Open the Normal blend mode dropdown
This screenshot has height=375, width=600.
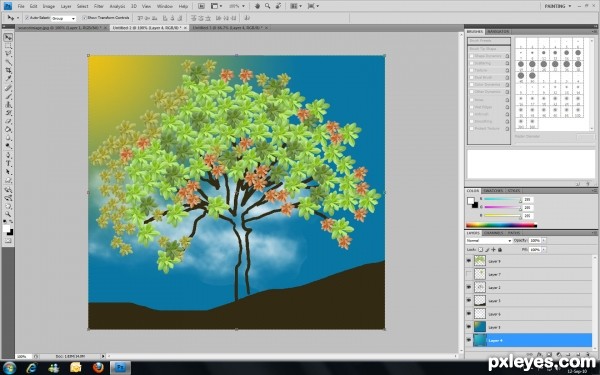489,241
